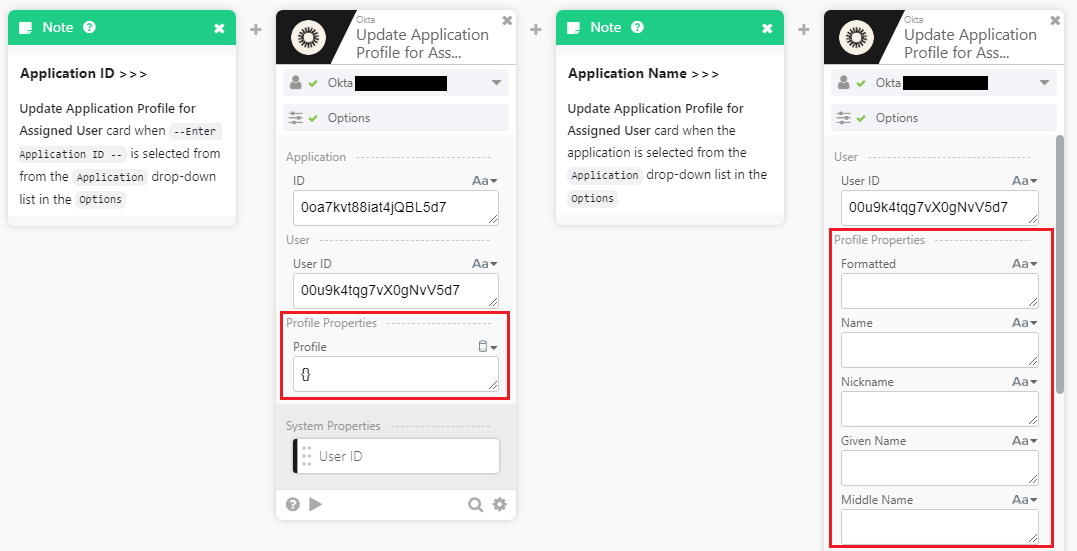Open card settings via the gear icon
This screenshot has height=551, width=1077.
pyautogui.click(x=499, y=505)
